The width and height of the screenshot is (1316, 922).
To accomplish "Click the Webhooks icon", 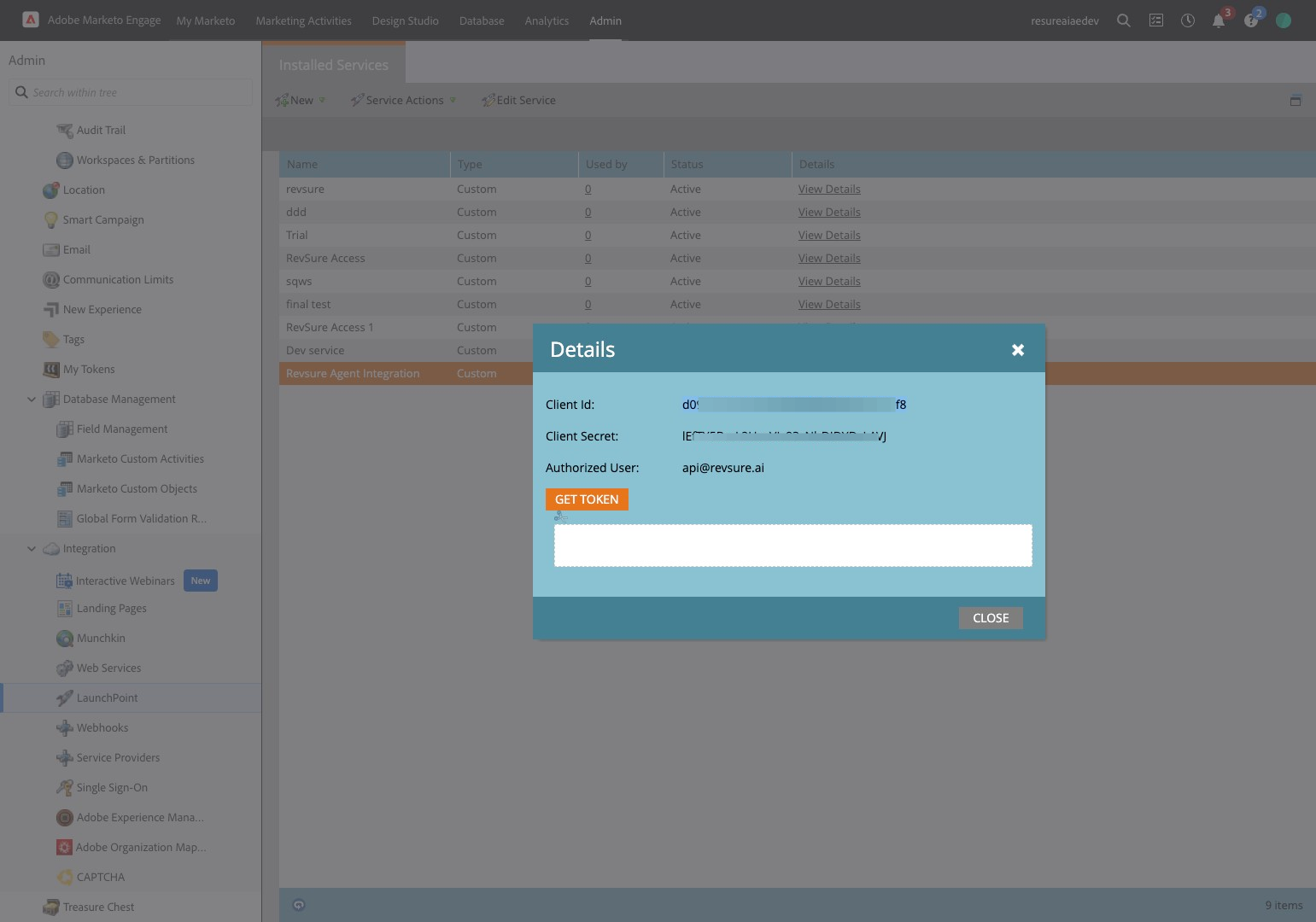I will coord(65,727).
